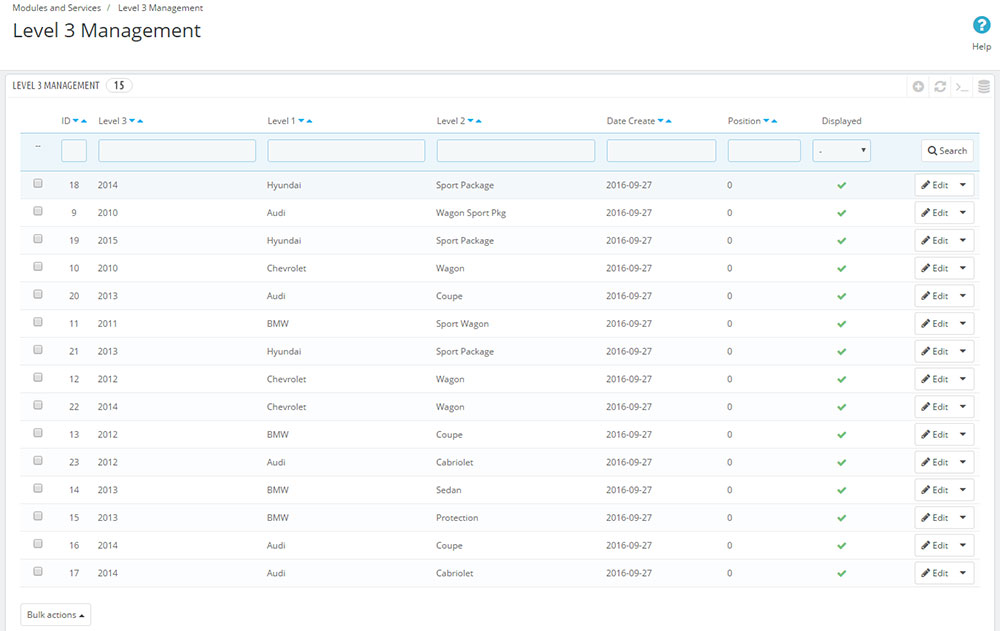Edit the ID 16 Audi Coupe record
This screenshot has height=631, width=1000.
point(934,546)
